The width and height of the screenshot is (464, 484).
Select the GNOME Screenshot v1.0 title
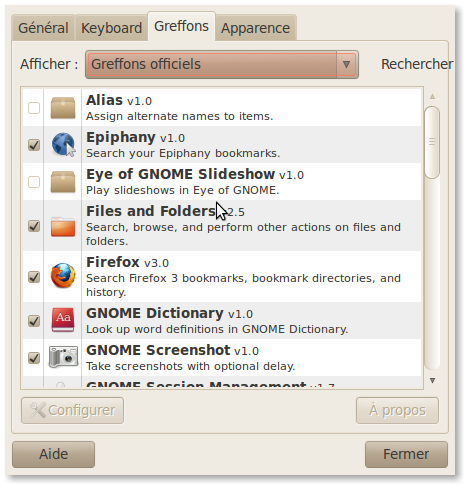click(x=172, y=350)
